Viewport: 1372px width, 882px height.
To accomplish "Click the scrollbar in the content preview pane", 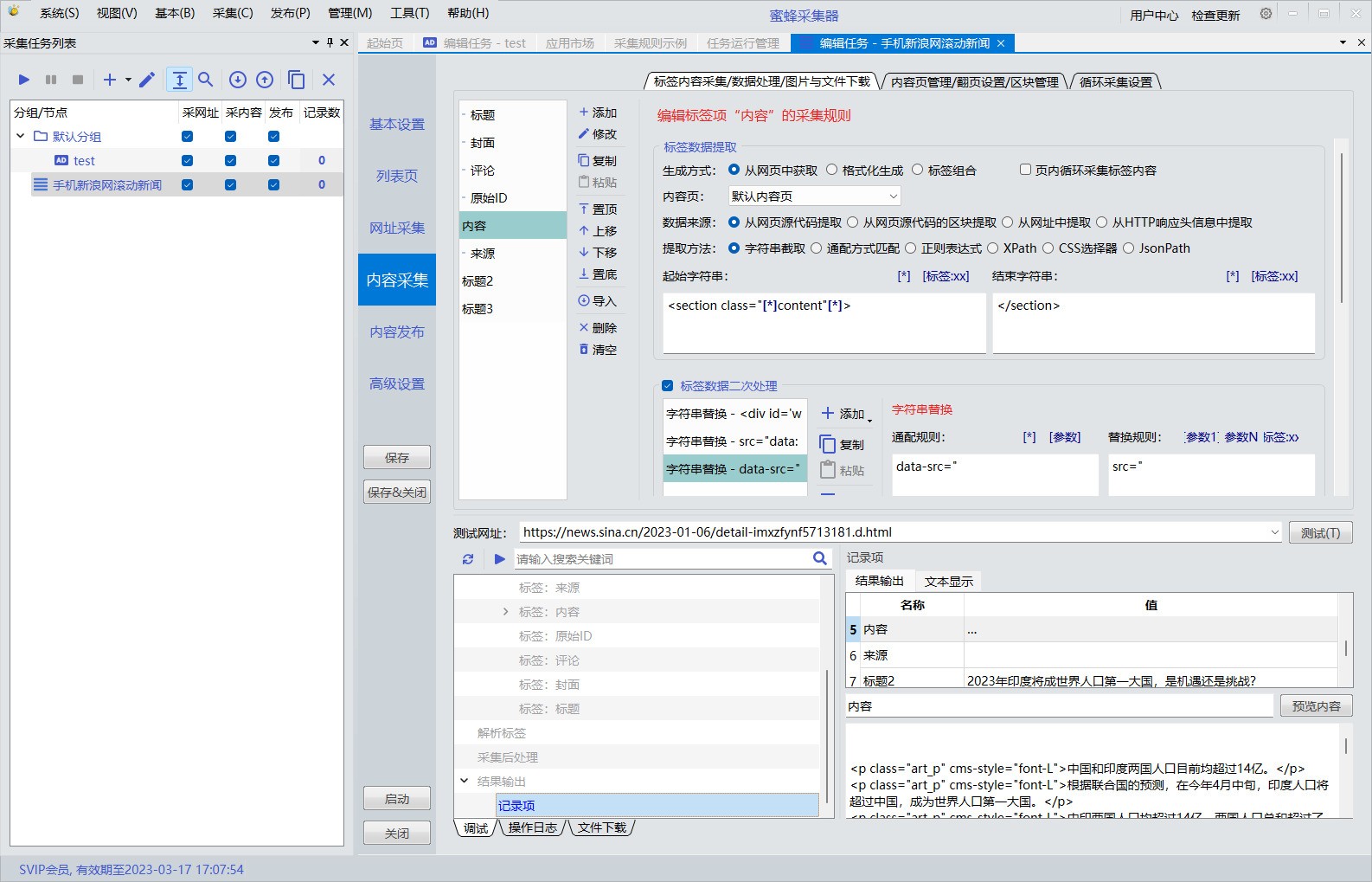I will click(x=1345, y=746).
